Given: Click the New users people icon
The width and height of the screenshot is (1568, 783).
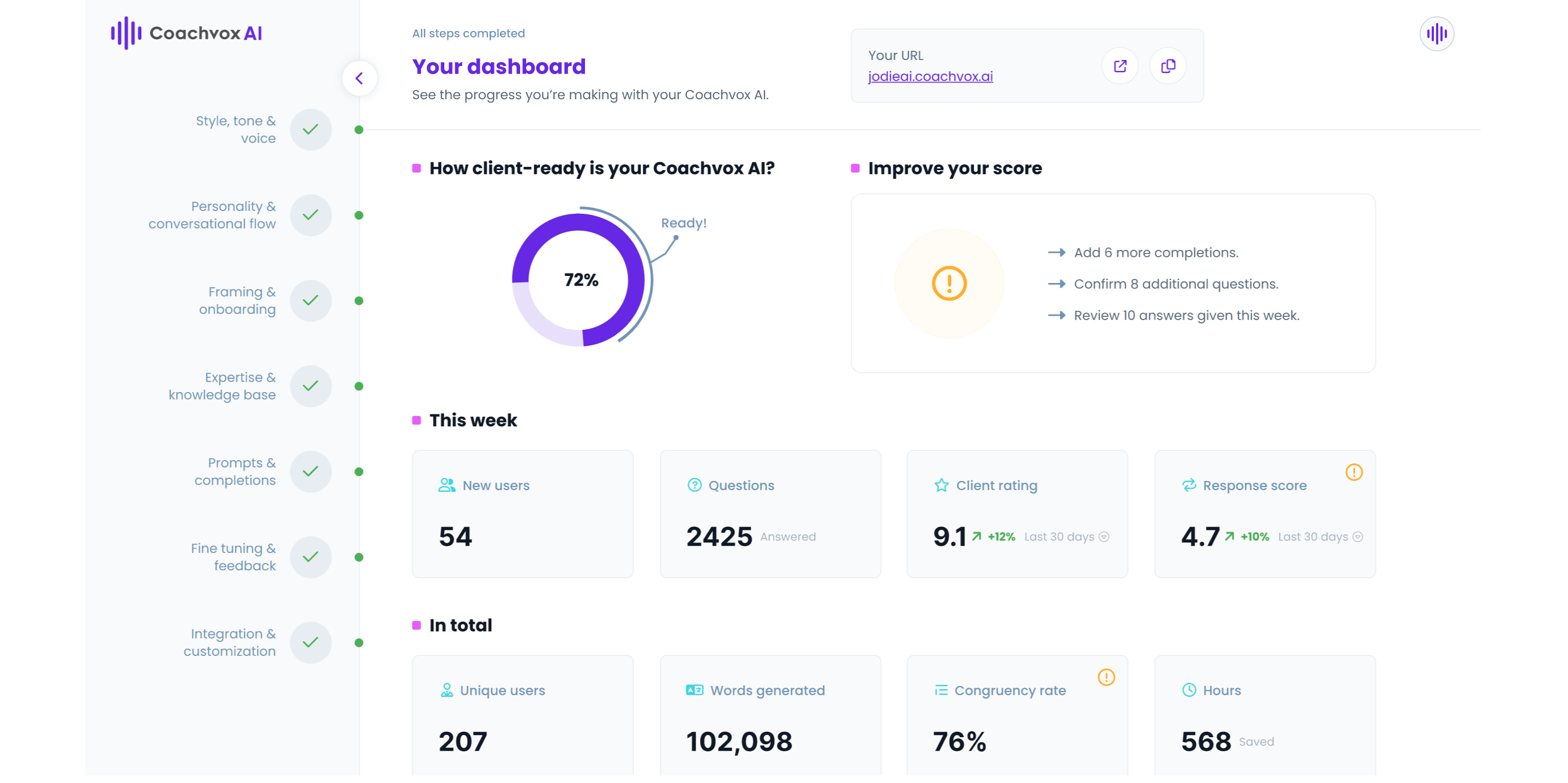Looking at the screenshot, I should coord(447,485).
